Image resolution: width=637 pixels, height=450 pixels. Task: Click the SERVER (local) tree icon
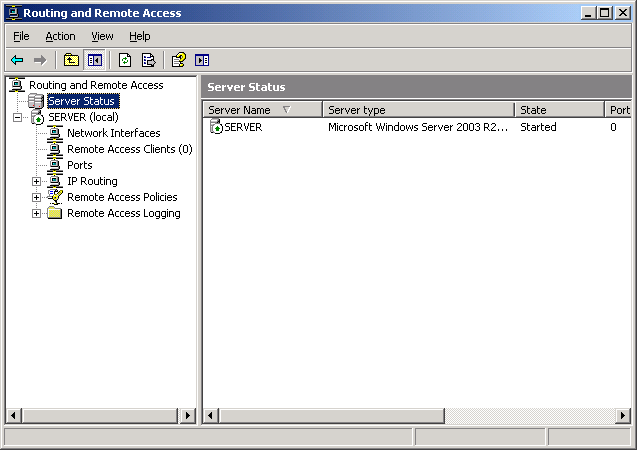[x=37, y=117]
